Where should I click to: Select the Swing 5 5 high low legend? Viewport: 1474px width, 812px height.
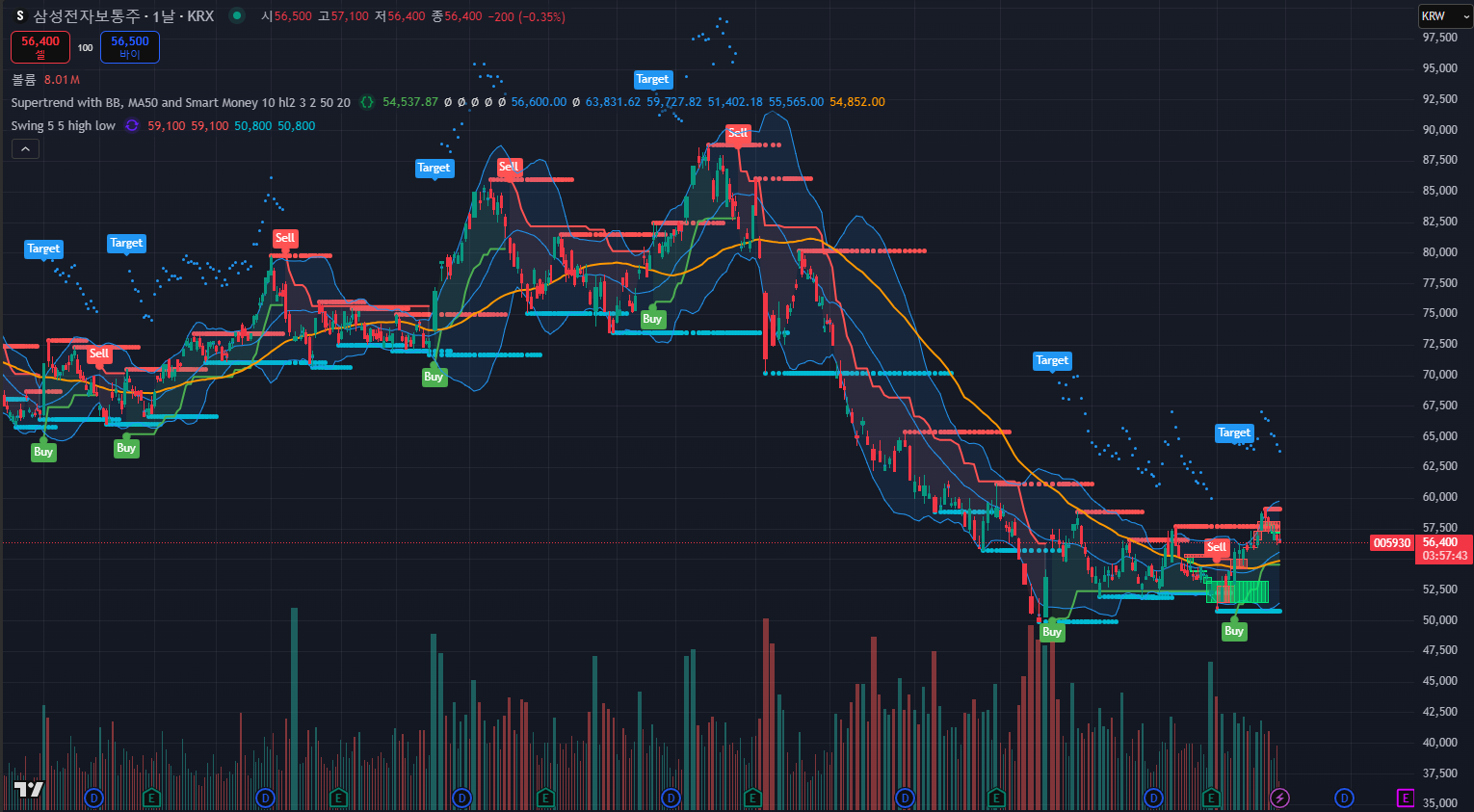pos(64,126)
